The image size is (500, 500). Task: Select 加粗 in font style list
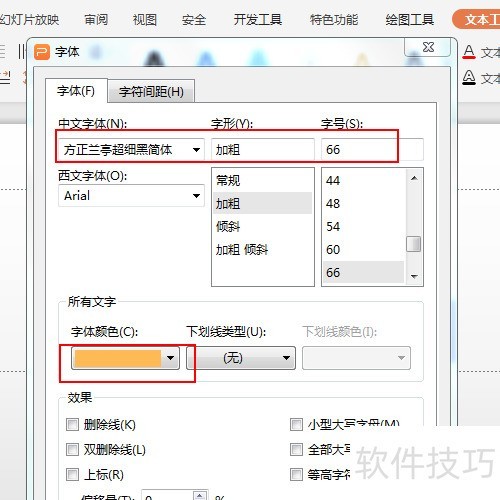point(263,203)
